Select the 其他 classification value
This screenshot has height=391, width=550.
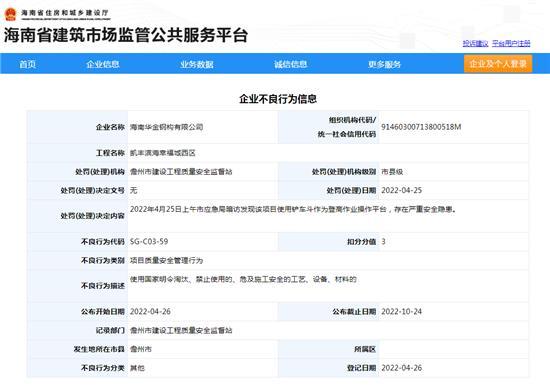137,368
